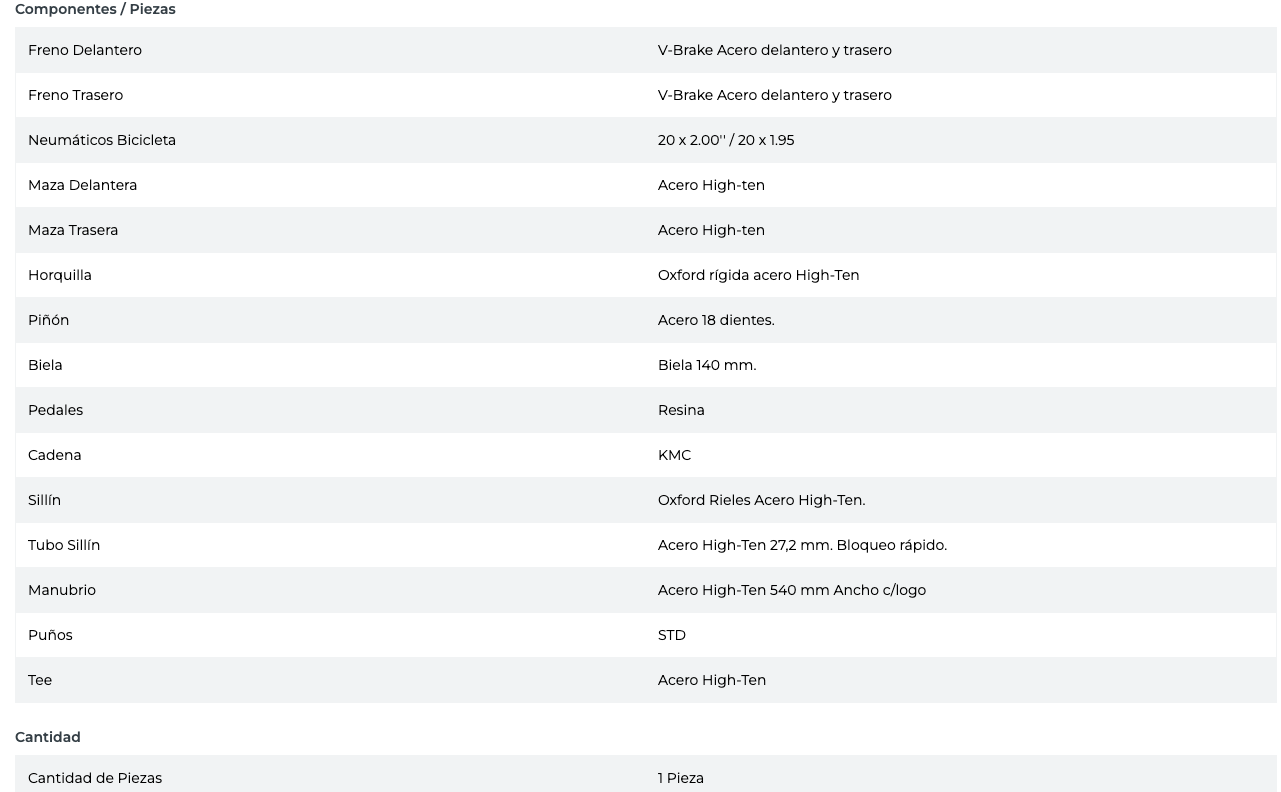Image resolution: width=1281 pixels, height=792 pixels.
Task: Click the Maza Trasera row label
Action: [x=73, y=230]
